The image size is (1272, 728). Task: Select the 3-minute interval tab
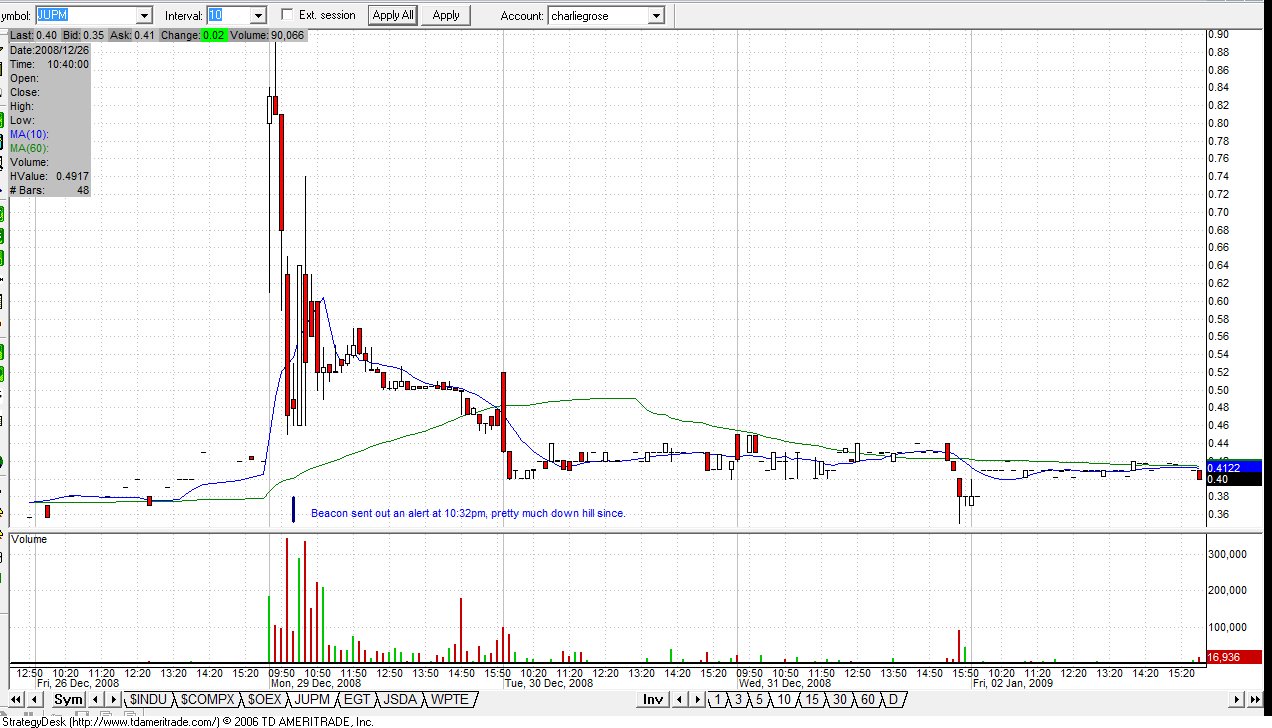click(739, 700)
